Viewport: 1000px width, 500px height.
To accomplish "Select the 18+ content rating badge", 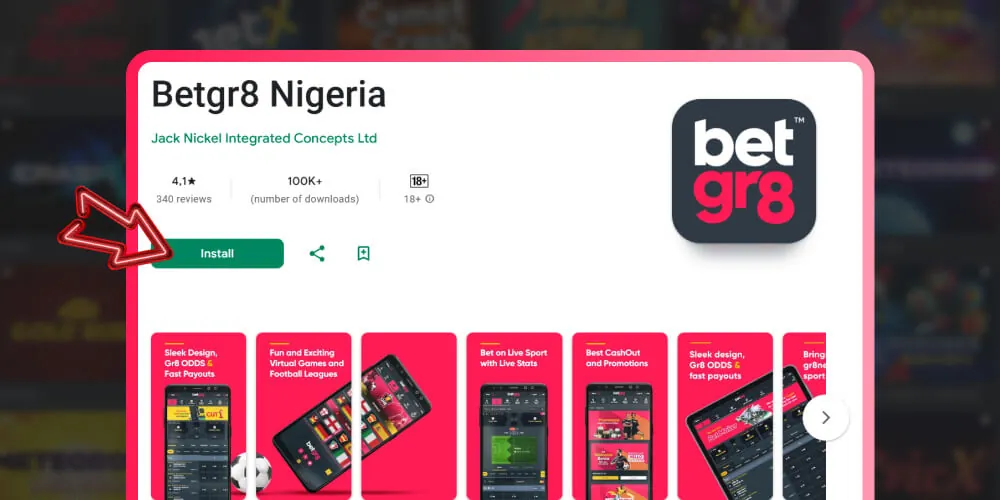I will (x=419, y=181).
